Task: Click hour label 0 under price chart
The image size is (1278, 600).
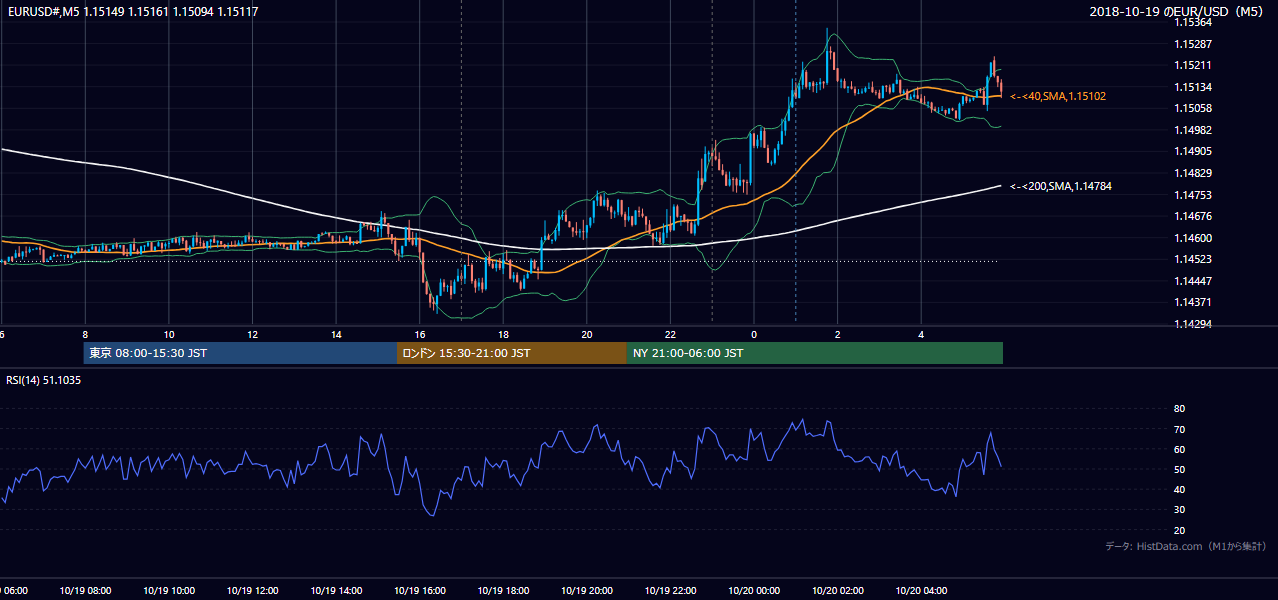Action: (x=754, y=334)
